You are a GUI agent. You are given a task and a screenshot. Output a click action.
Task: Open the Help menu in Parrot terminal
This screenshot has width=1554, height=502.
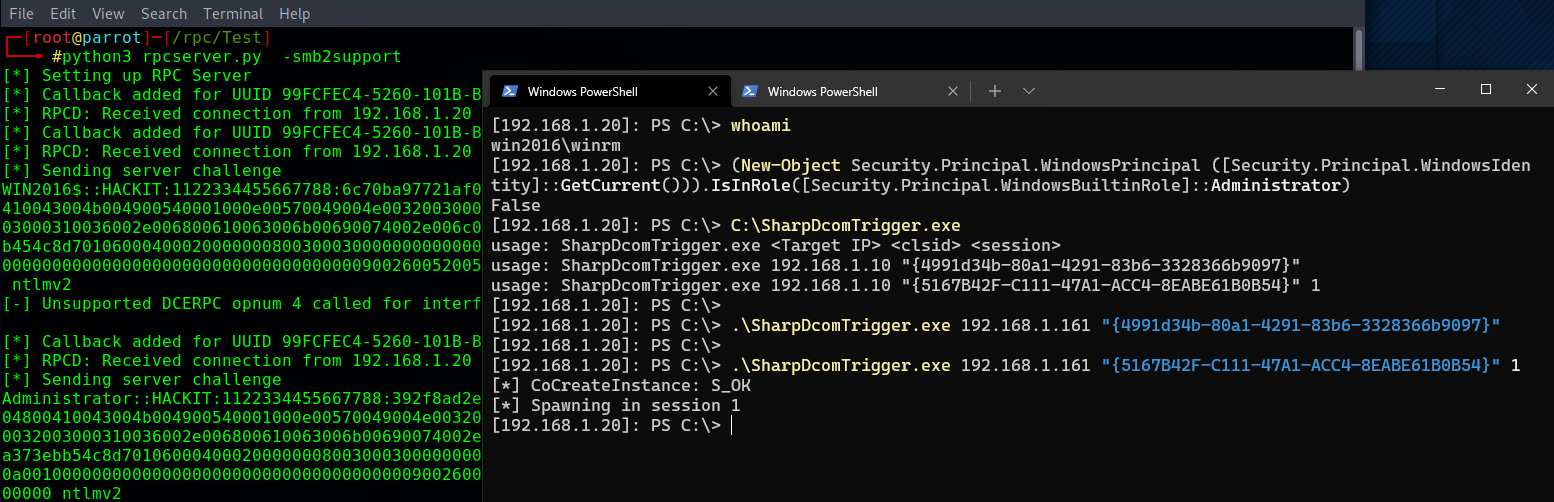[x=295, y=14]
